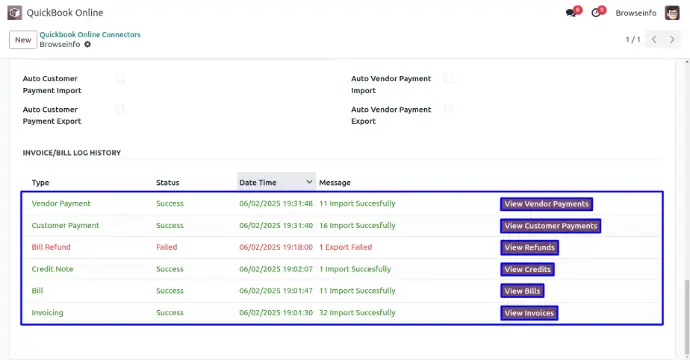Image resolution: width=690 pixels, height=360 pixels.
Task: Select the Invoicing log row type
Action: click(x=48, y=312)
